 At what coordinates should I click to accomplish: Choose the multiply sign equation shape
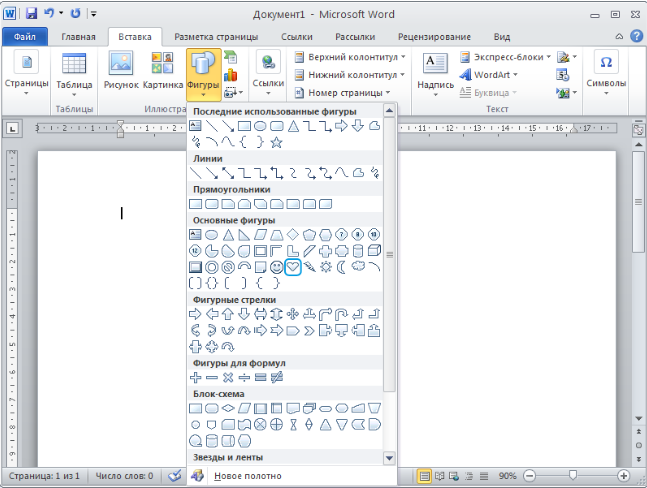pyautogui.click(x=228, y=377)
